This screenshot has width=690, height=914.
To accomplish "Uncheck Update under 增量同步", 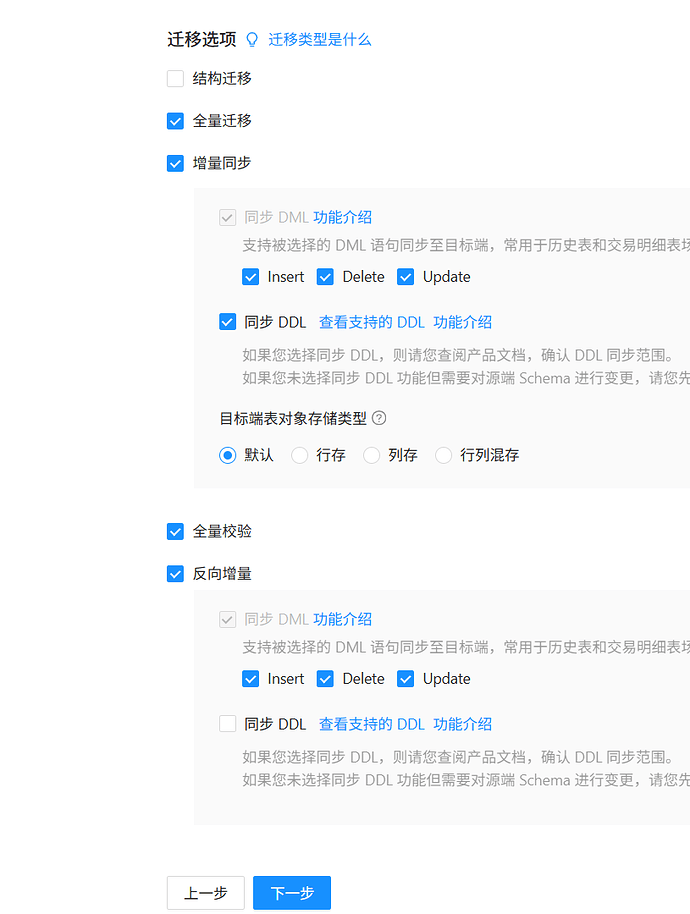I will coord(406,277).
